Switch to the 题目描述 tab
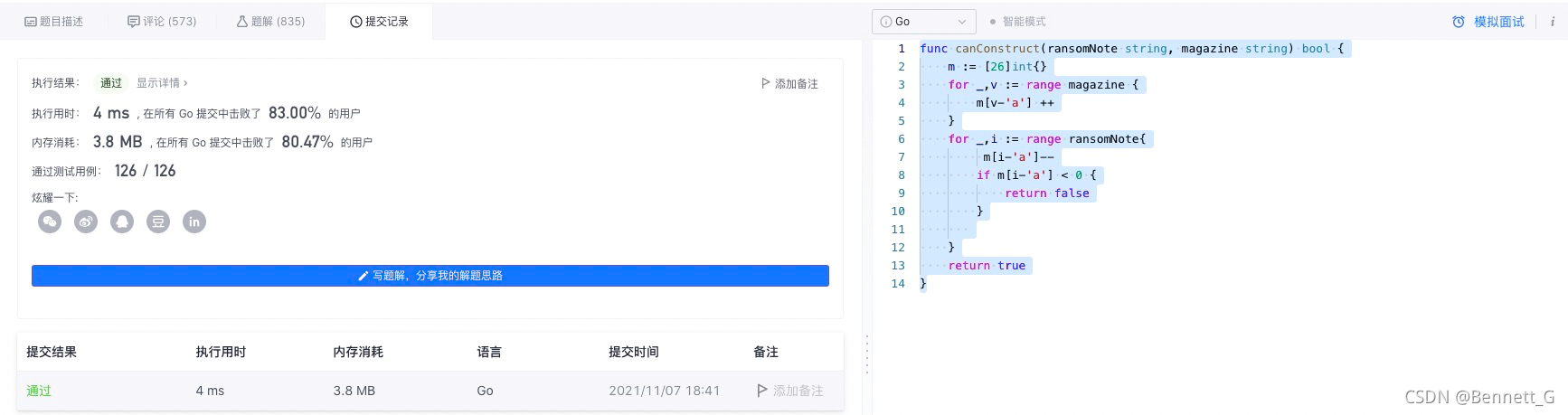This screenshot has height=415, width=1568. tap(54, 22)
